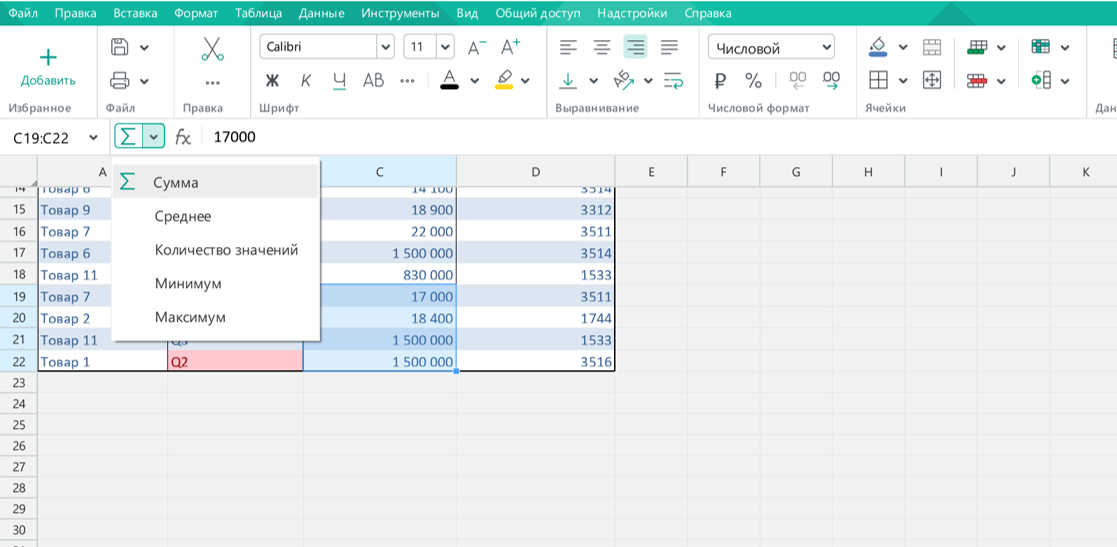Toggle underline Ч formatting
The image size is (1117, 547).
point(339,80)
